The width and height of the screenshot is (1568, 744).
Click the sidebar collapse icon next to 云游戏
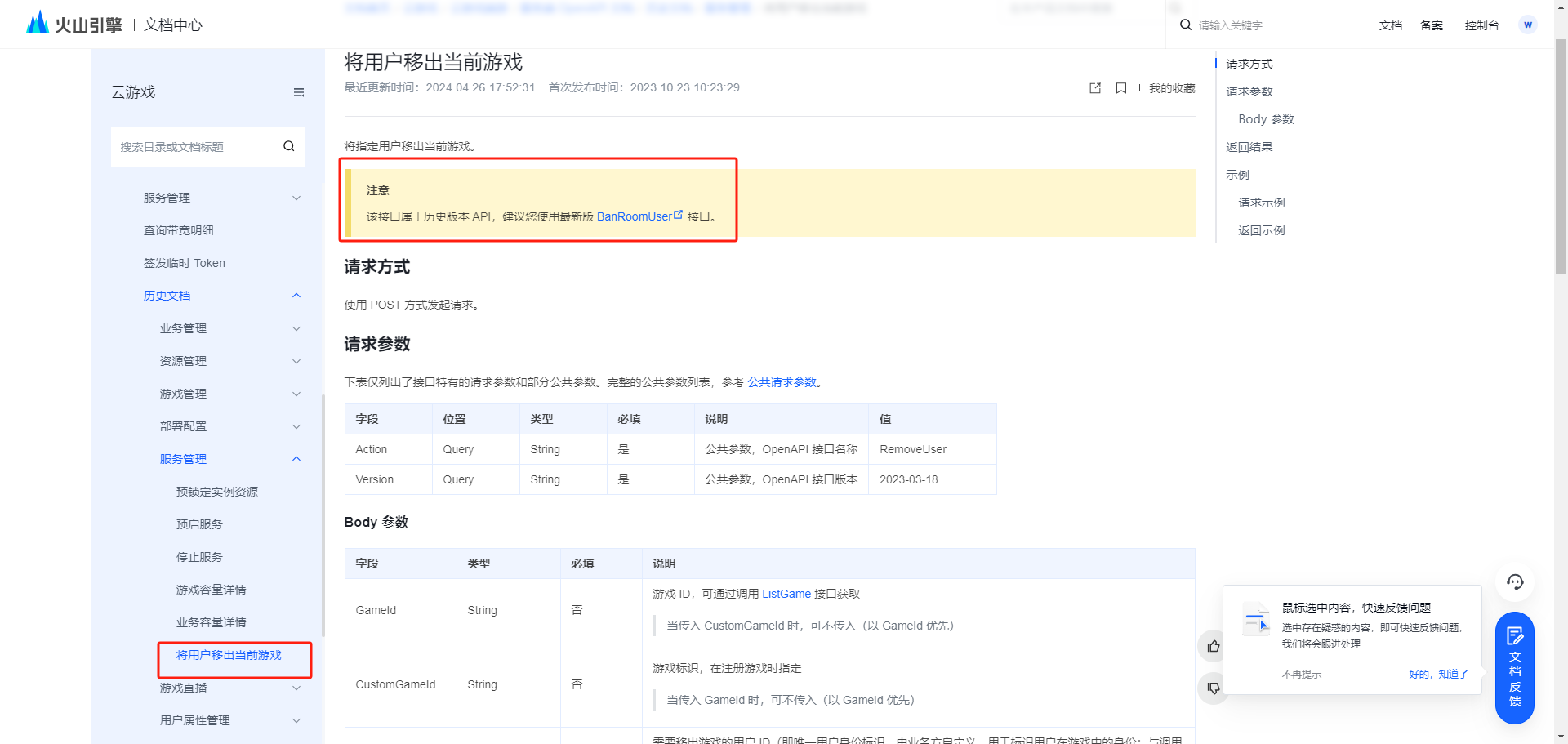tap(299, 92)
